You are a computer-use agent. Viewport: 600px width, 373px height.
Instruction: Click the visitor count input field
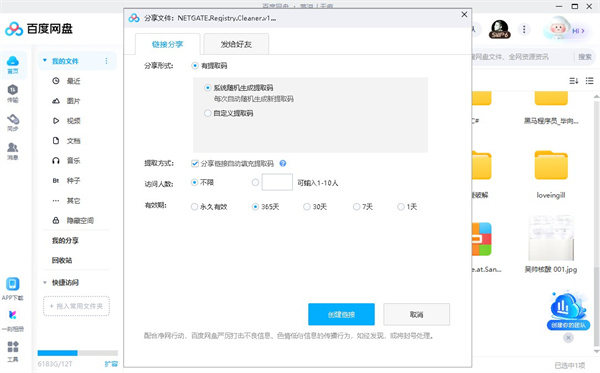[x=277, y=182]
